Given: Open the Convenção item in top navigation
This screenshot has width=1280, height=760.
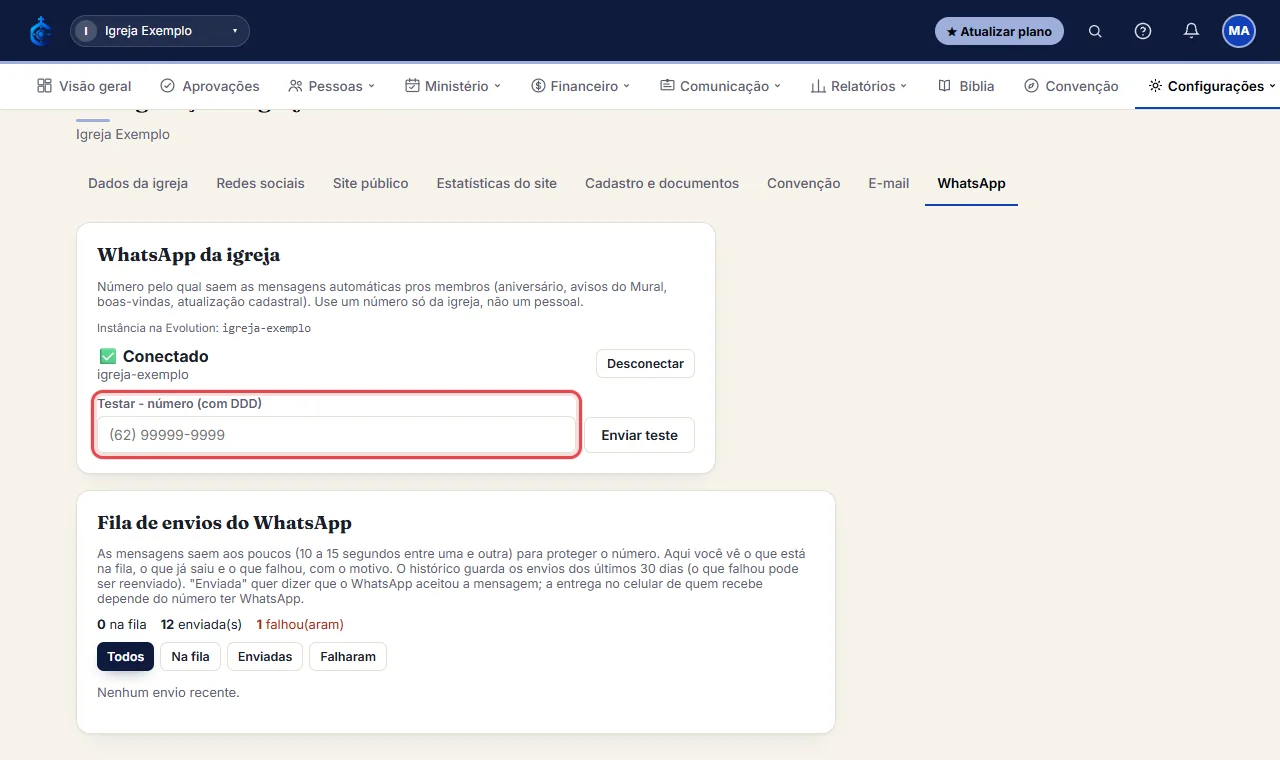Looking at the screenshot, I should pos(1071,86).
